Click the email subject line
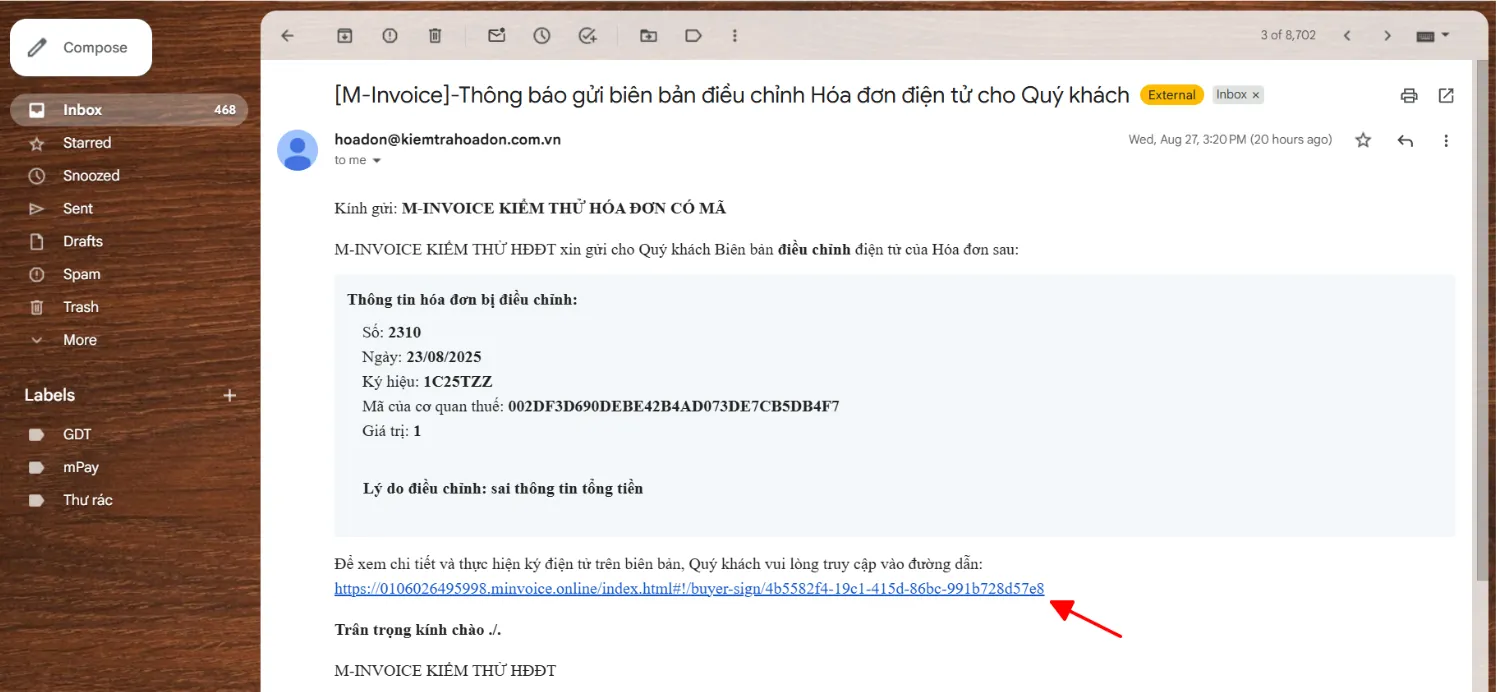Screen dimensions: 1500x692 [731, 95]
